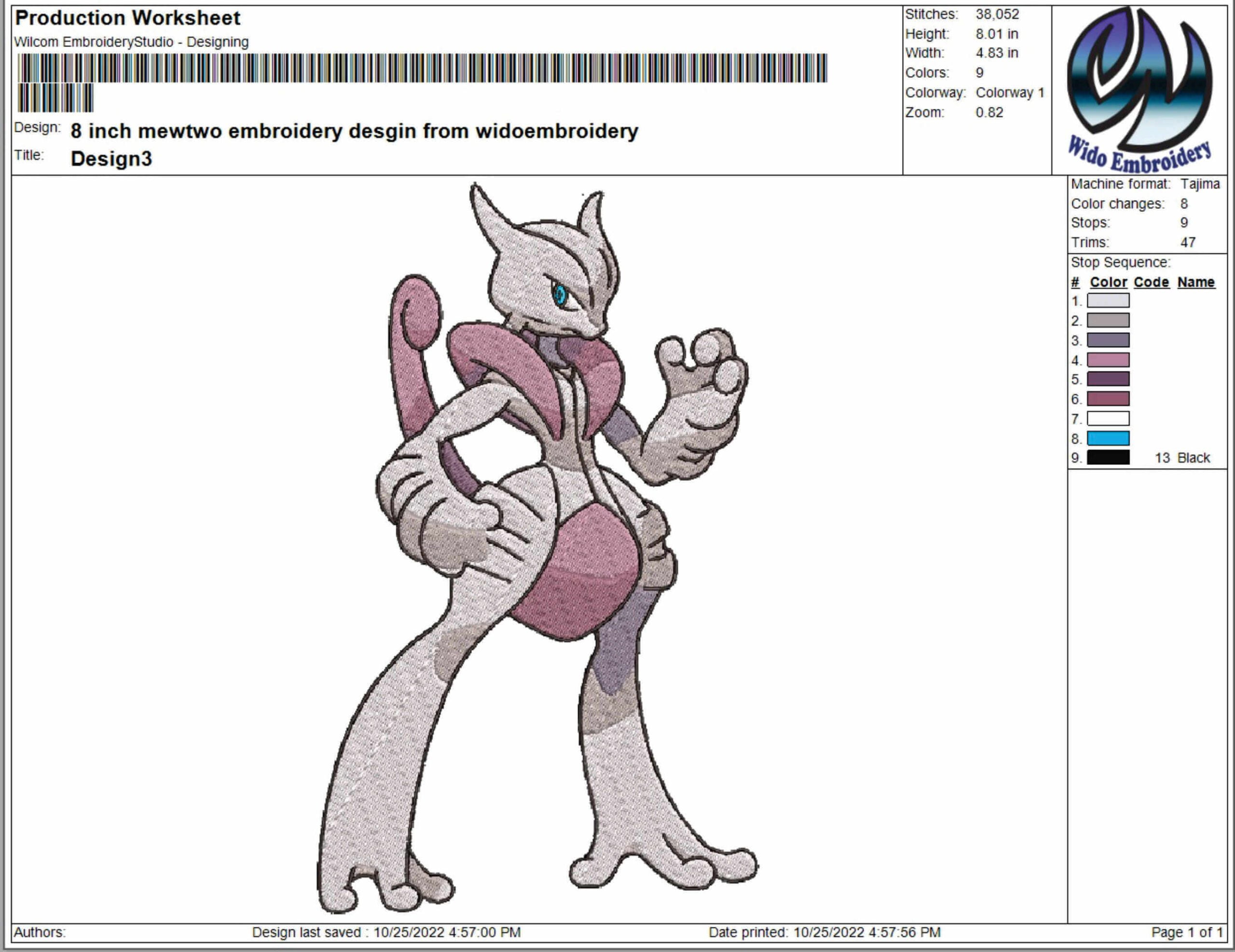Click 'Design last saved' timestamp

(x=386, y=932)
